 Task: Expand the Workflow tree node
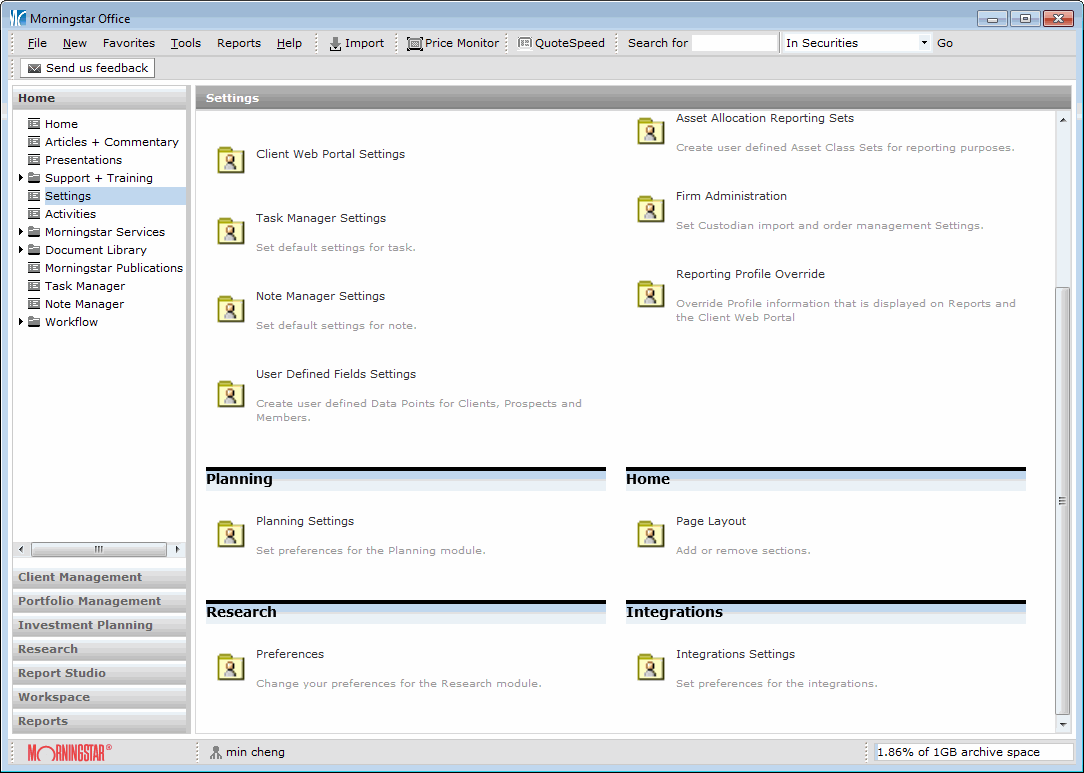pos(21,322)
